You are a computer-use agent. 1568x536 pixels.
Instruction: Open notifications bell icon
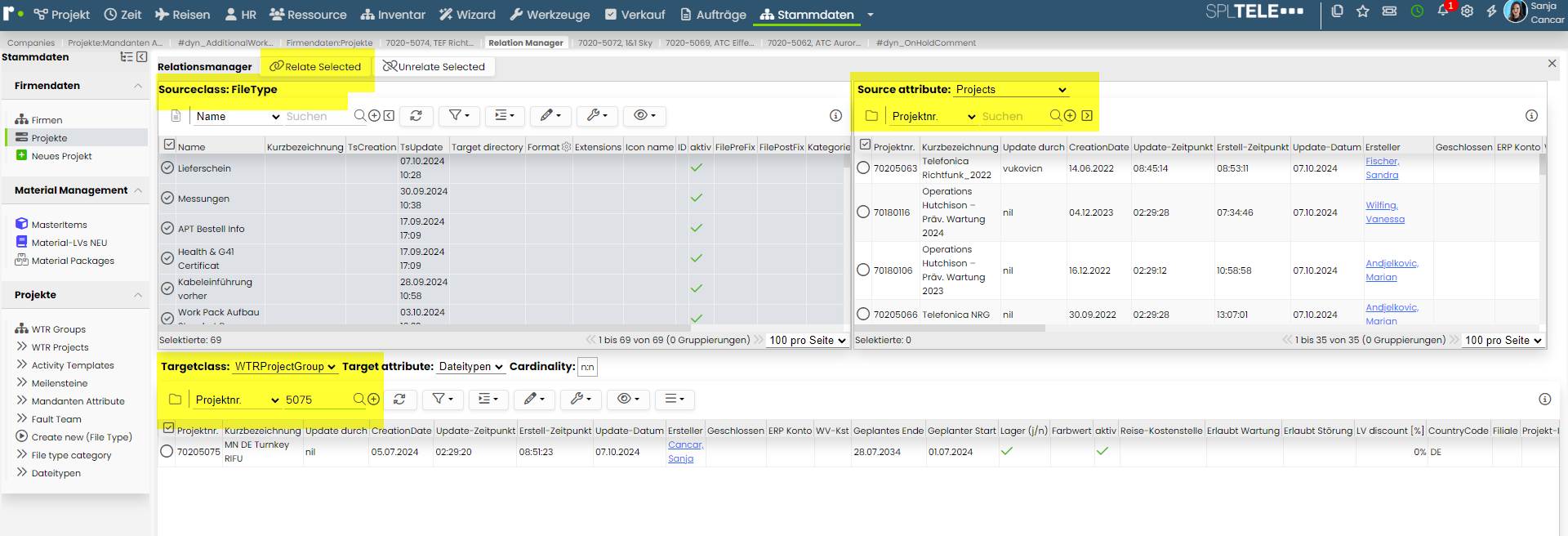click(x=1443, y=11)
